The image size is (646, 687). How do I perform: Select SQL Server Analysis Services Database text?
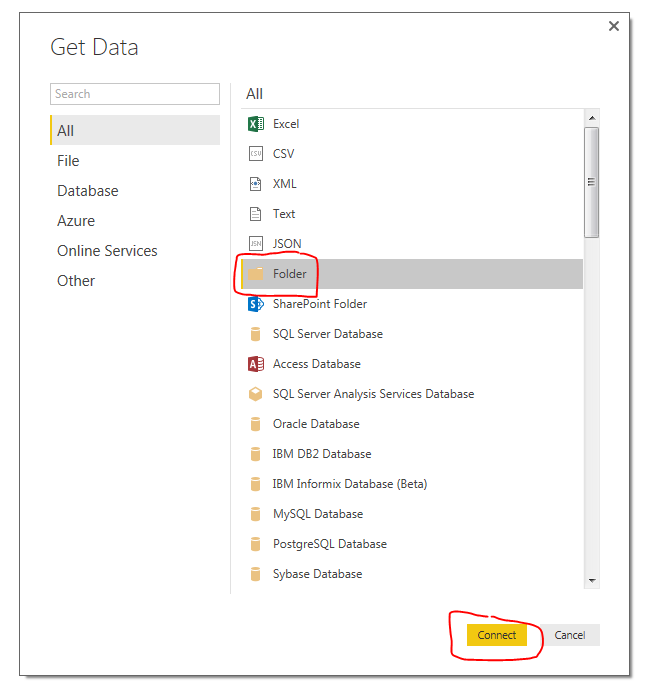[x=373, y=394]
